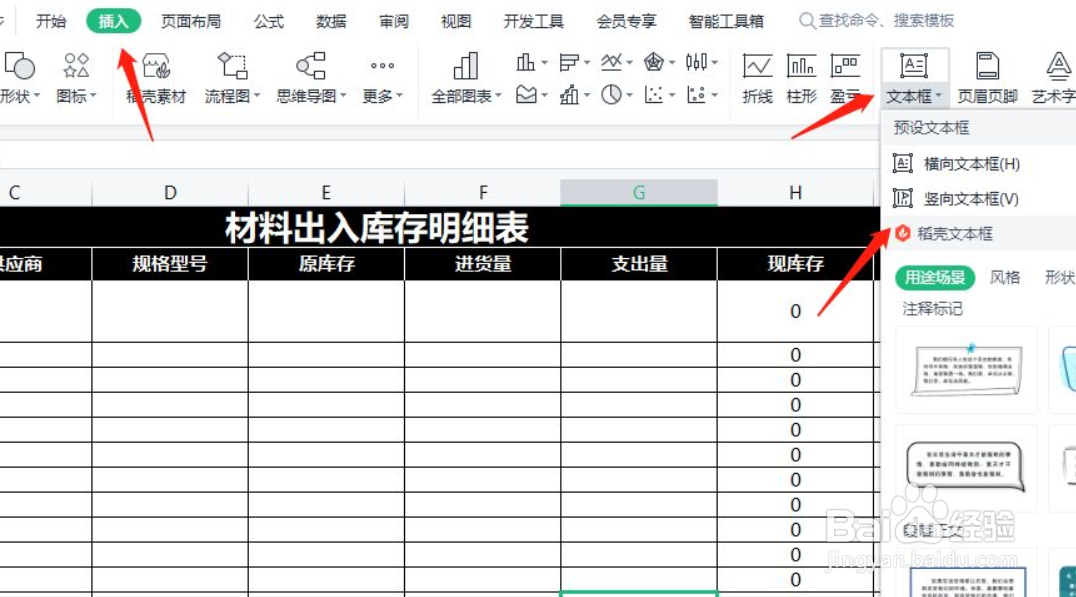This screenshot has width=1076, height=597.
Task: Open the 公式 tab
Action: pyautogui.click(x=268, y=21)
